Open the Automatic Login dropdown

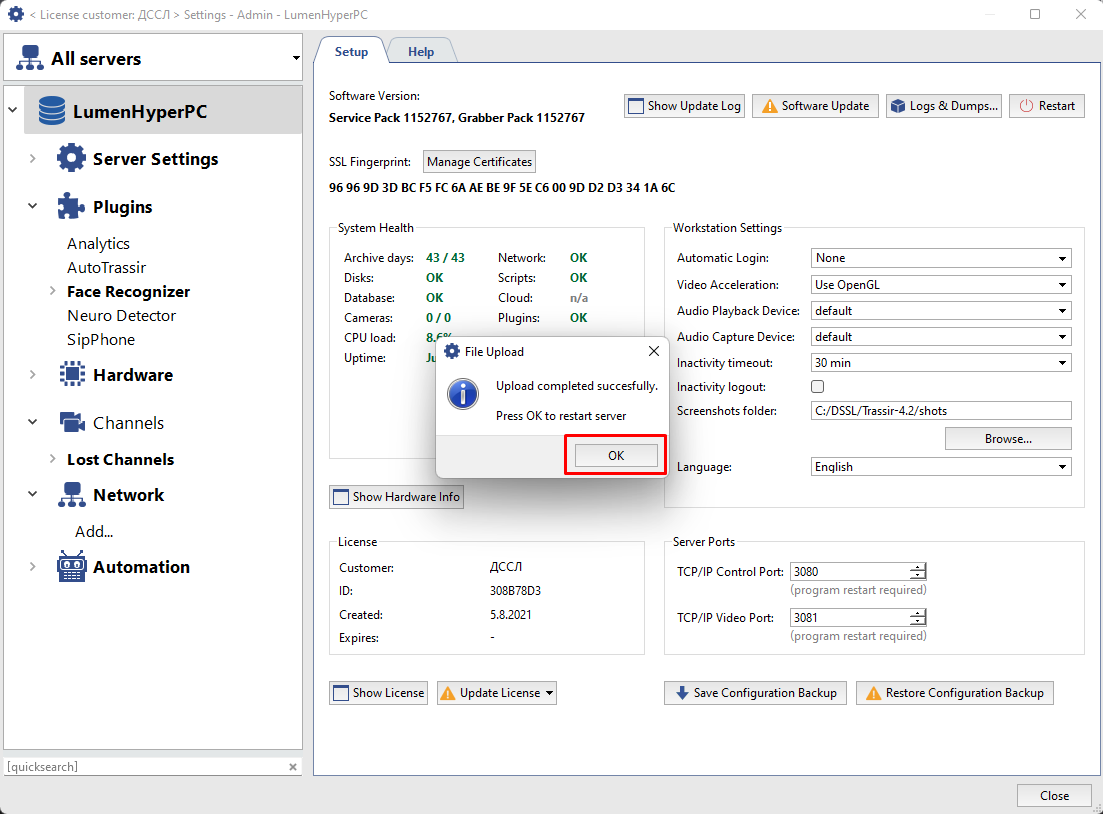[941, 258]
